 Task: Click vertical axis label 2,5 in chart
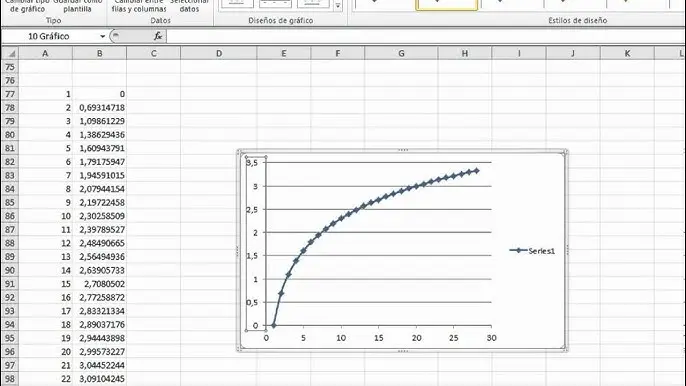click(x=252, y=210)
